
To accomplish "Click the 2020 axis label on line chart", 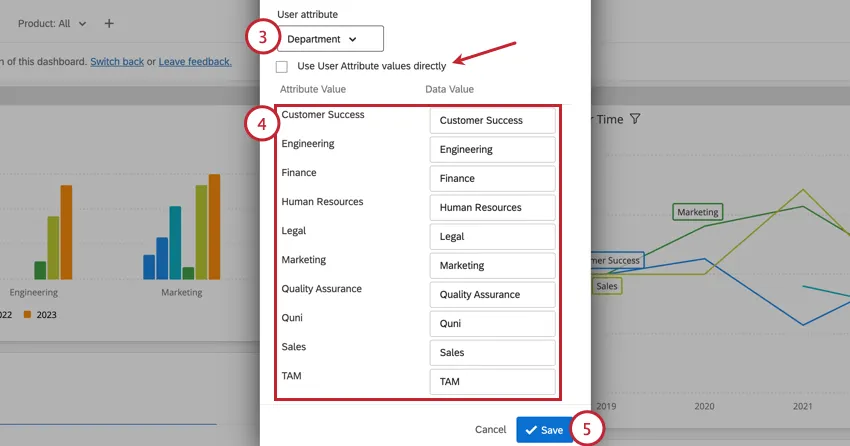I will 704,406.
